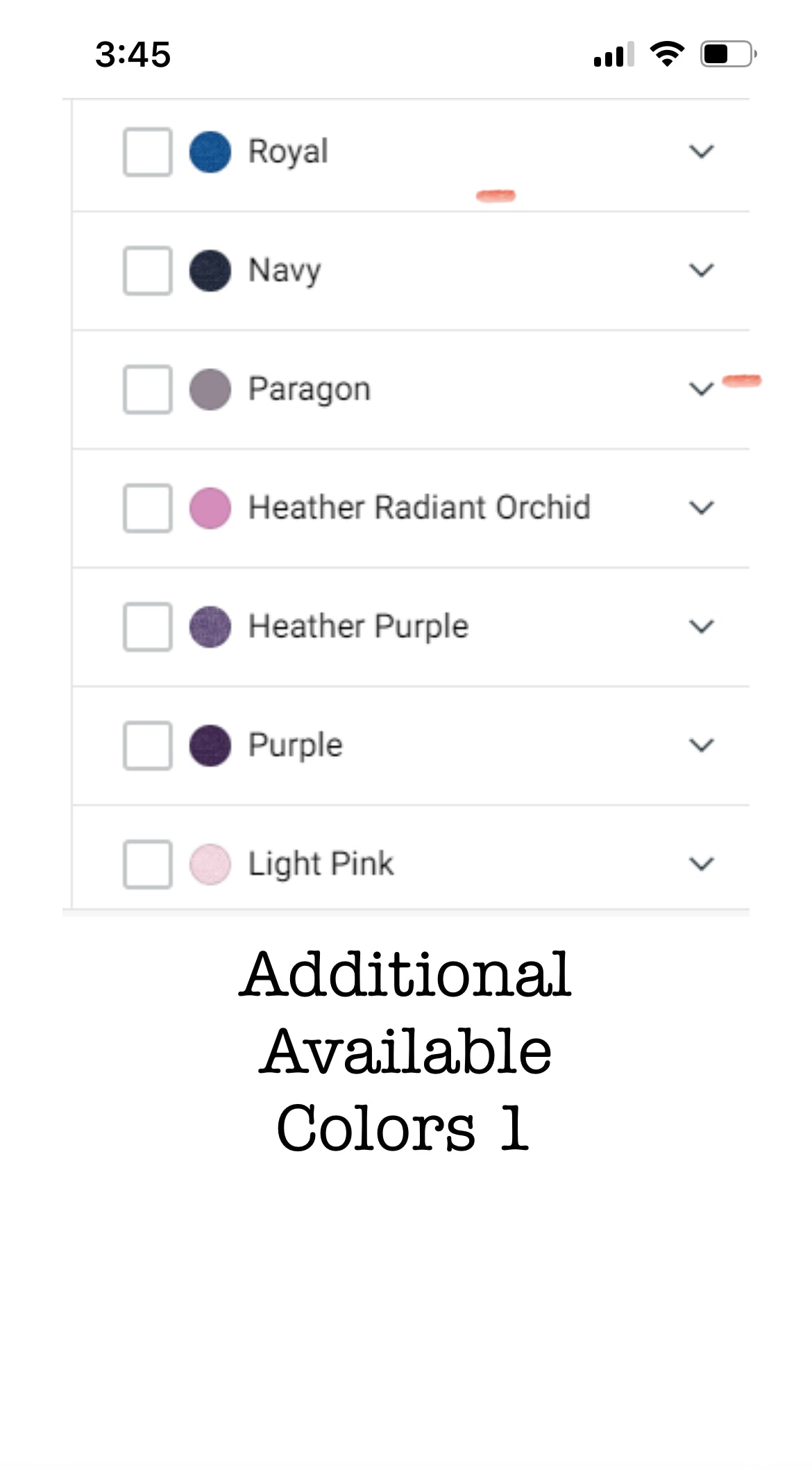Expand the Heather Radiant Orchid chevron

[702, 508]
